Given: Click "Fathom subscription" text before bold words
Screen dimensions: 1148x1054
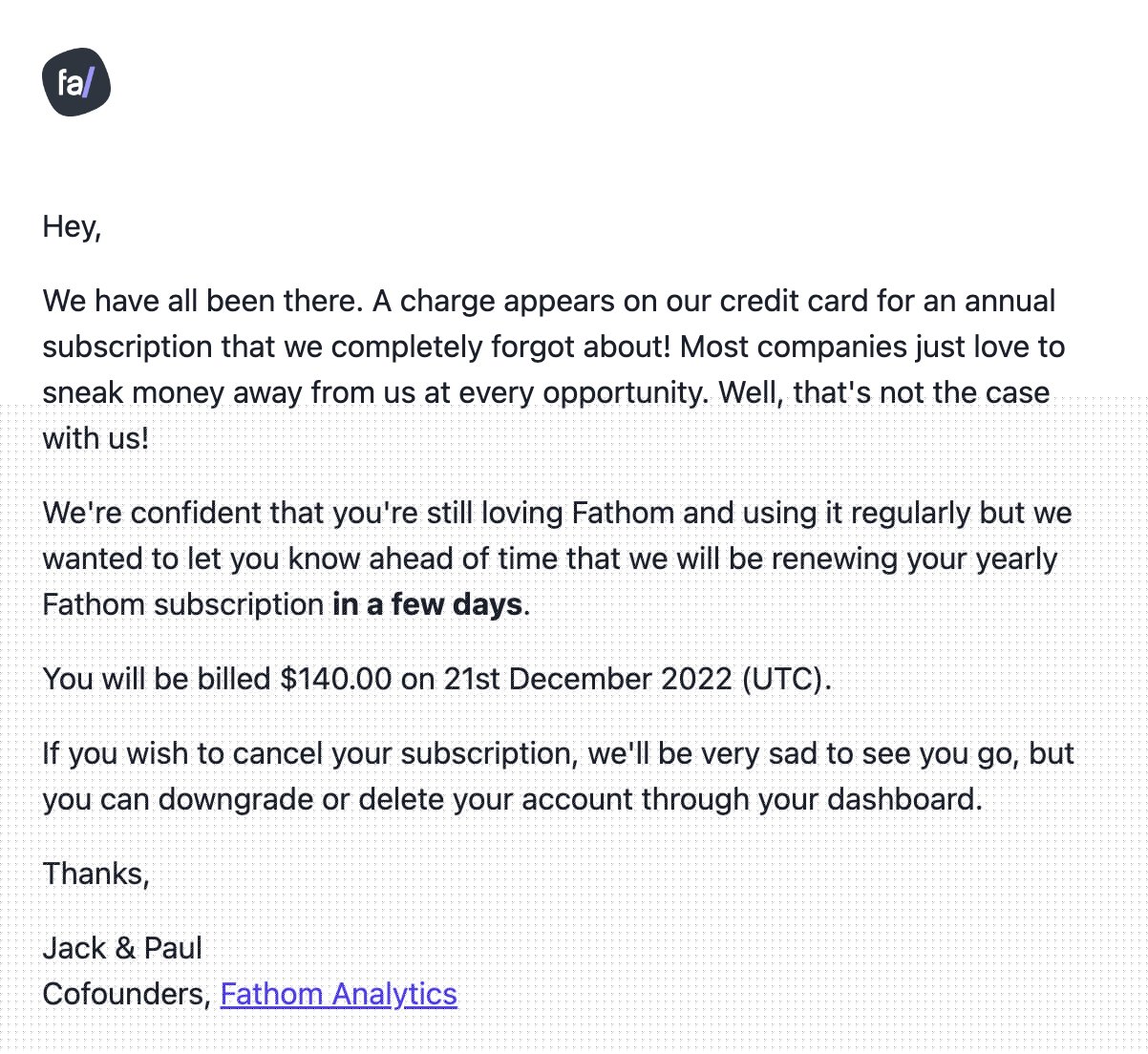Looking at the screenshot, I should click(183, 604).
